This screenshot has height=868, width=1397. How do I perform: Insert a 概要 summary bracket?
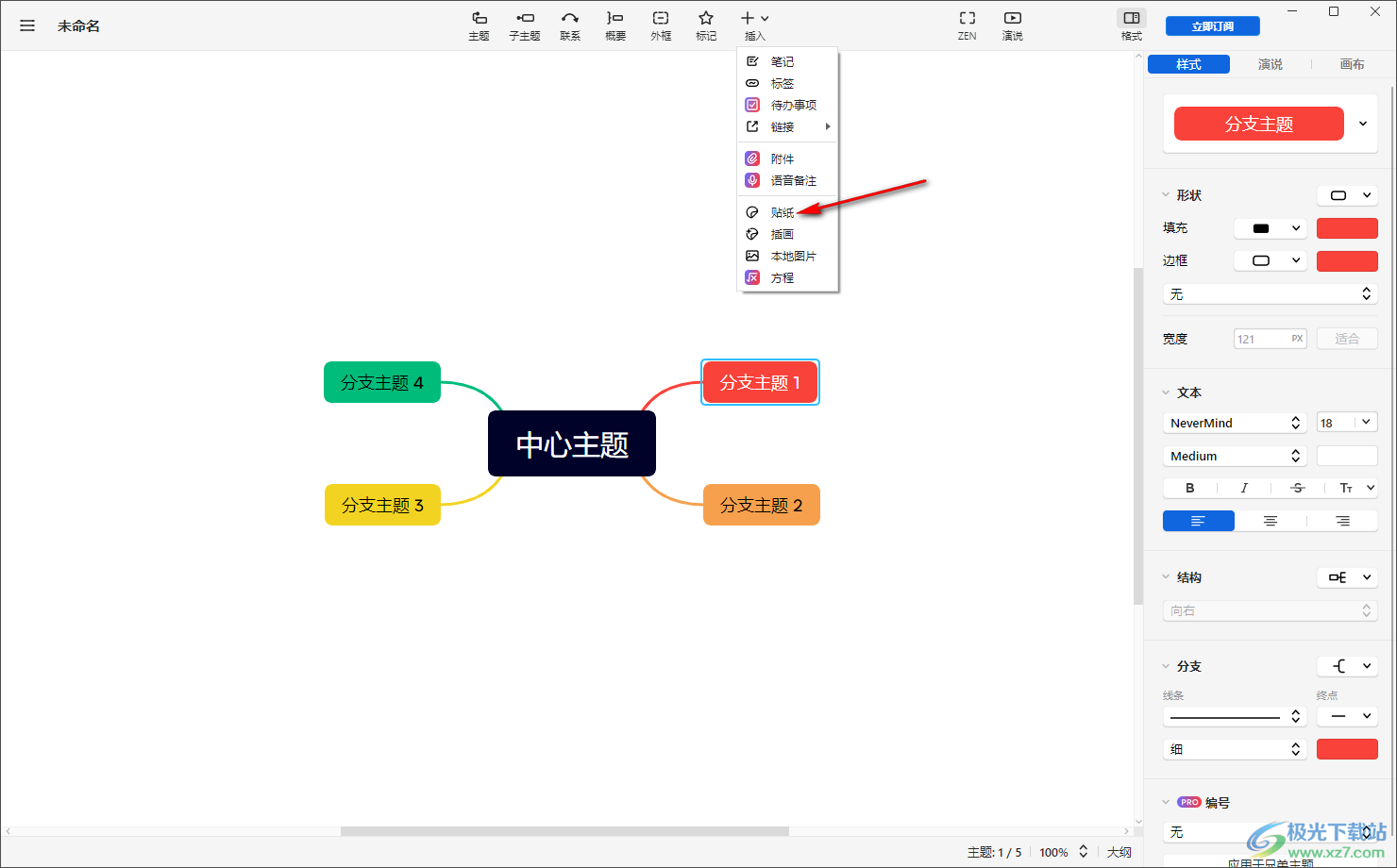615,25
